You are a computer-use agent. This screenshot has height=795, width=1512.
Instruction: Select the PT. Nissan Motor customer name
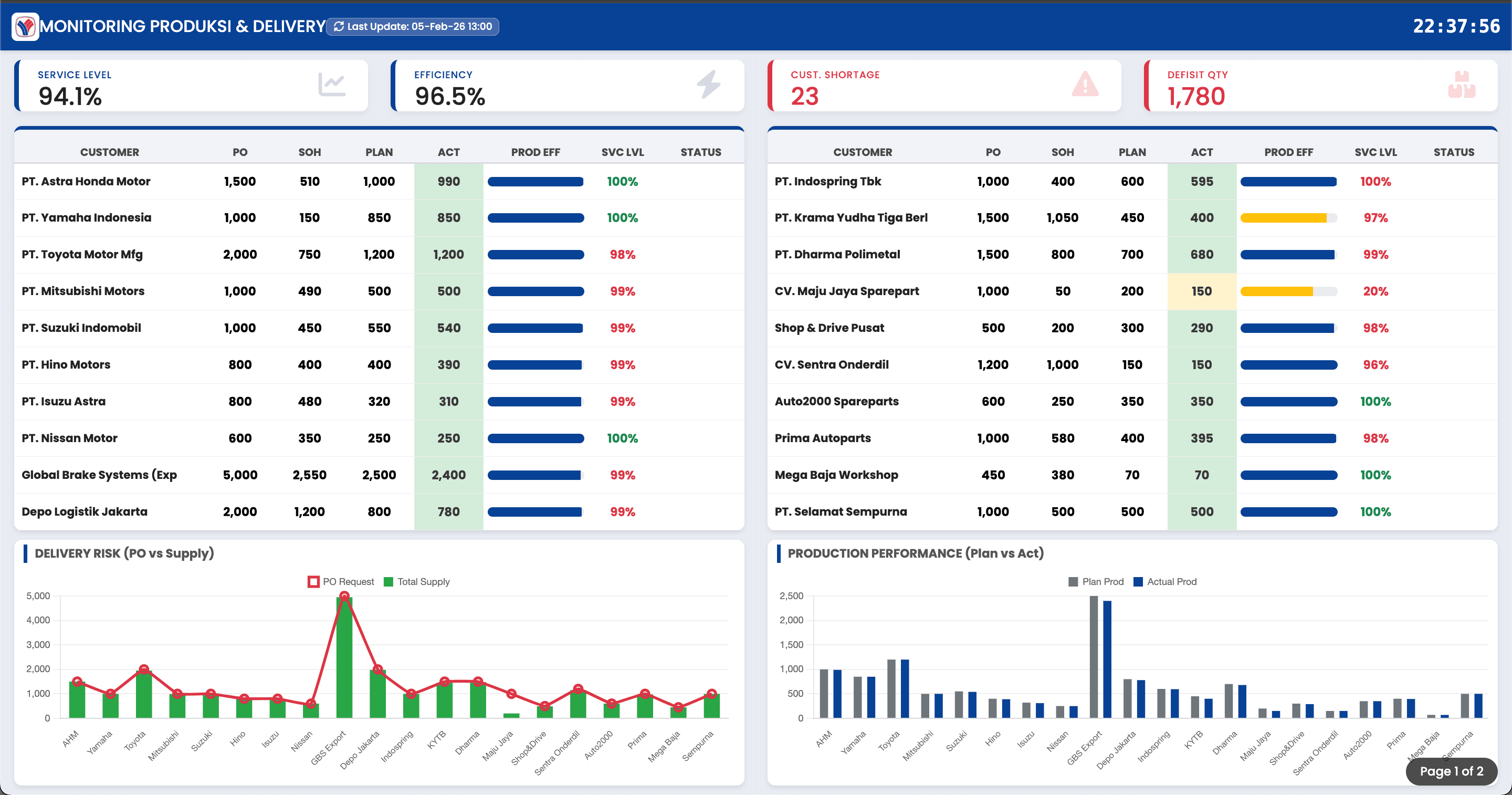coord(70,438)
